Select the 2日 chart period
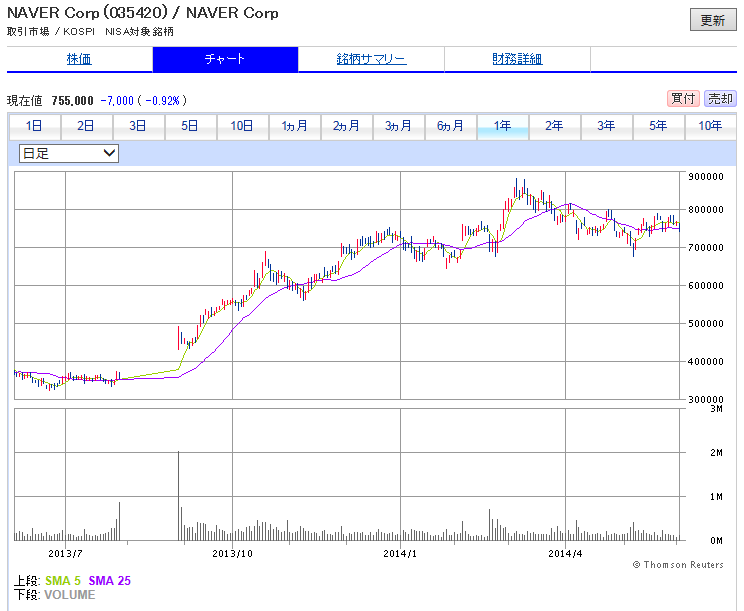 86,126
